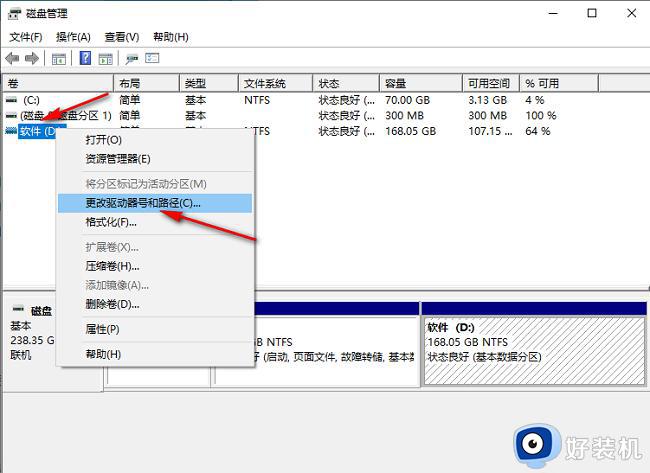Click the 168.05 GB capacity cell

410,131
